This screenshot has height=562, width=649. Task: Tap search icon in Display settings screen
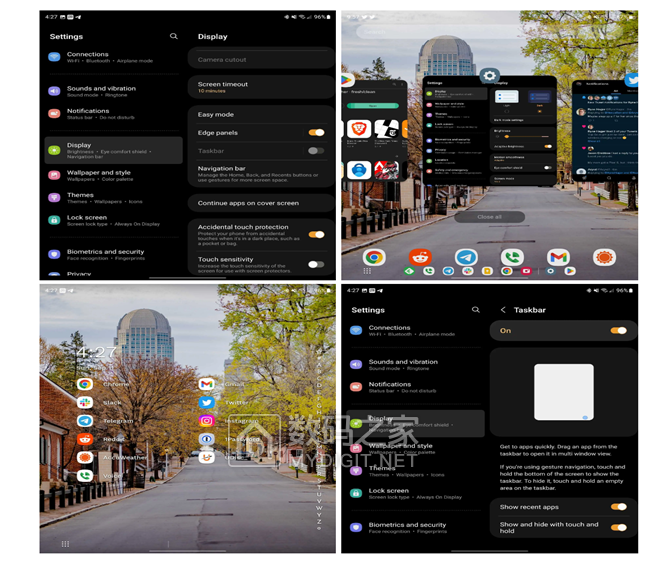coord(174,36)
